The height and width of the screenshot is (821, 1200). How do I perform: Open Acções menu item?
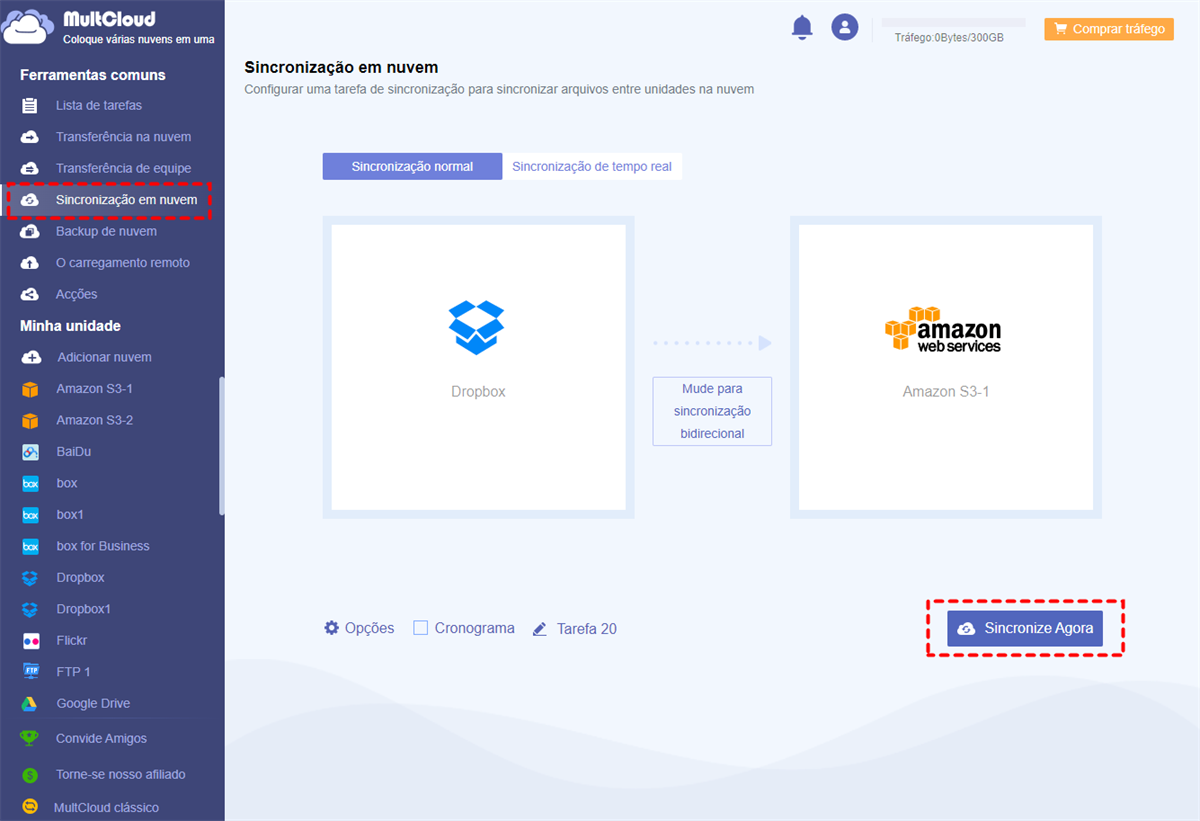[77, 294]
